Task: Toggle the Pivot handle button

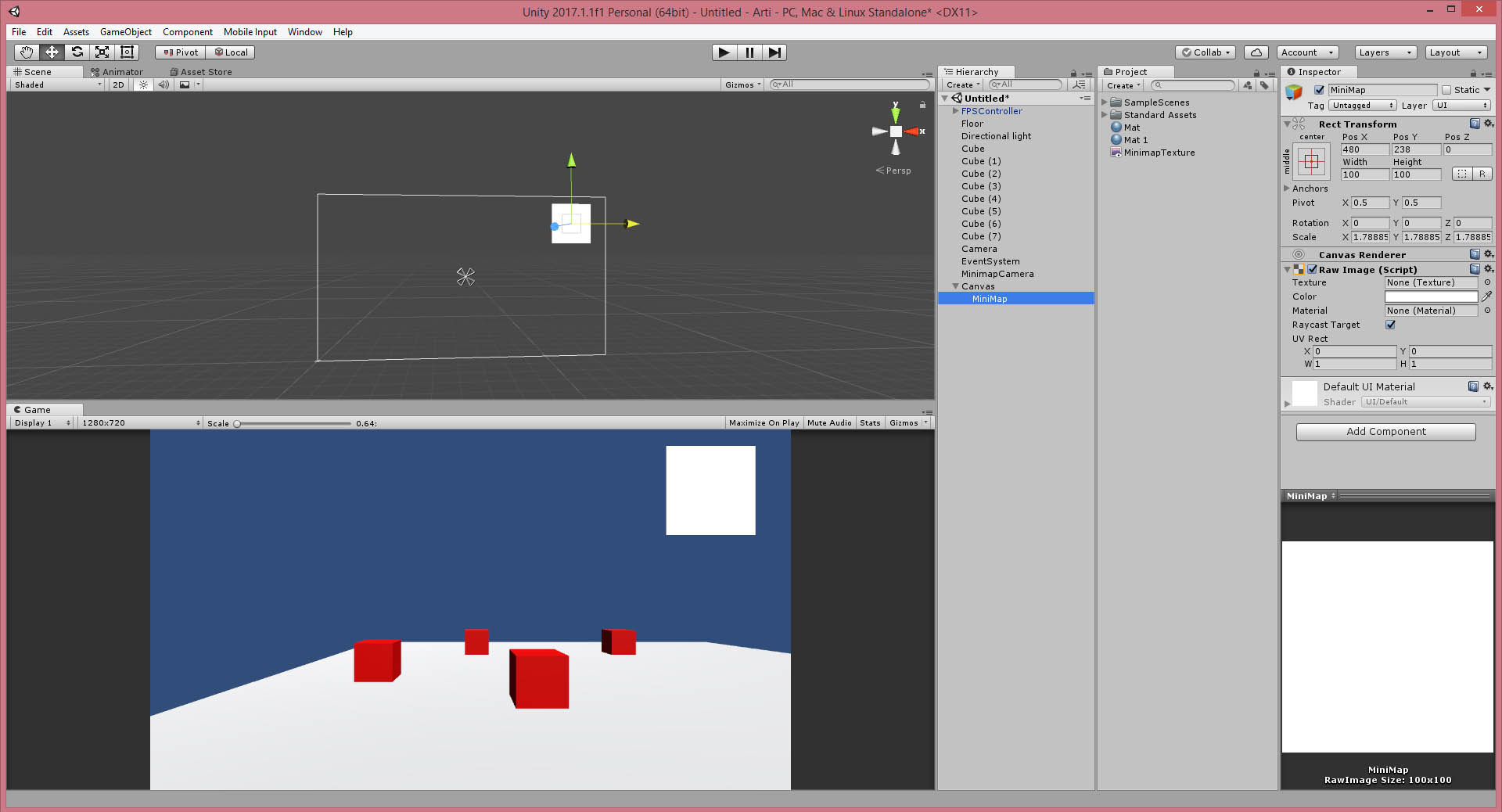Action: [x=181, y=52]
